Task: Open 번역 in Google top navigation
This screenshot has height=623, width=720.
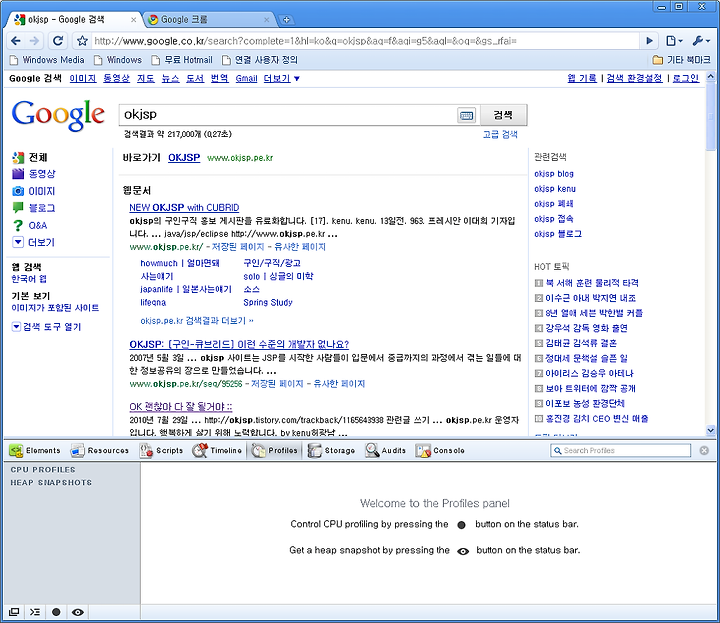Action: click(x=219, y=79)
